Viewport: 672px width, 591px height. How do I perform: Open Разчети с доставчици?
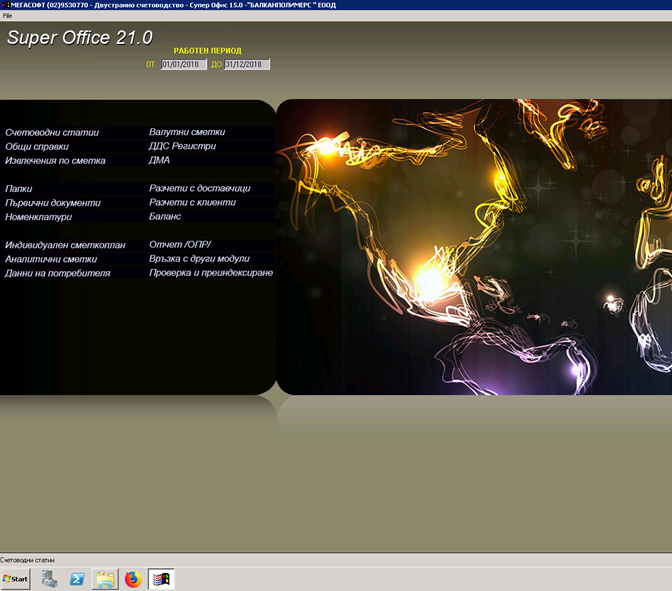click(x=199, y=188)
